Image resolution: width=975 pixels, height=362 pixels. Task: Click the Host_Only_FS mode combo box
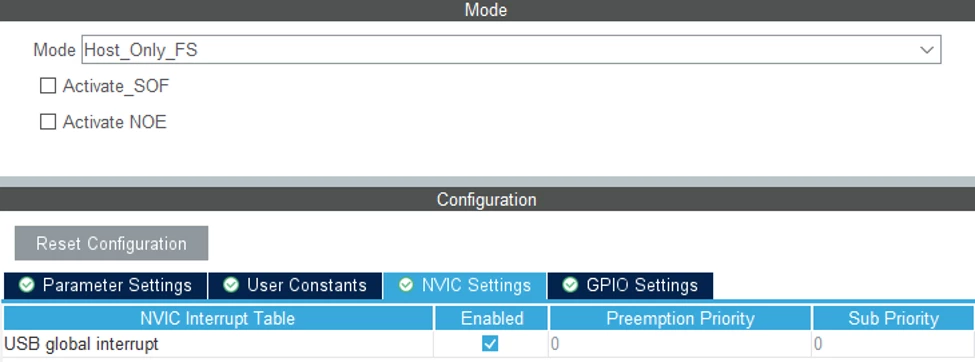pos(511,50)
